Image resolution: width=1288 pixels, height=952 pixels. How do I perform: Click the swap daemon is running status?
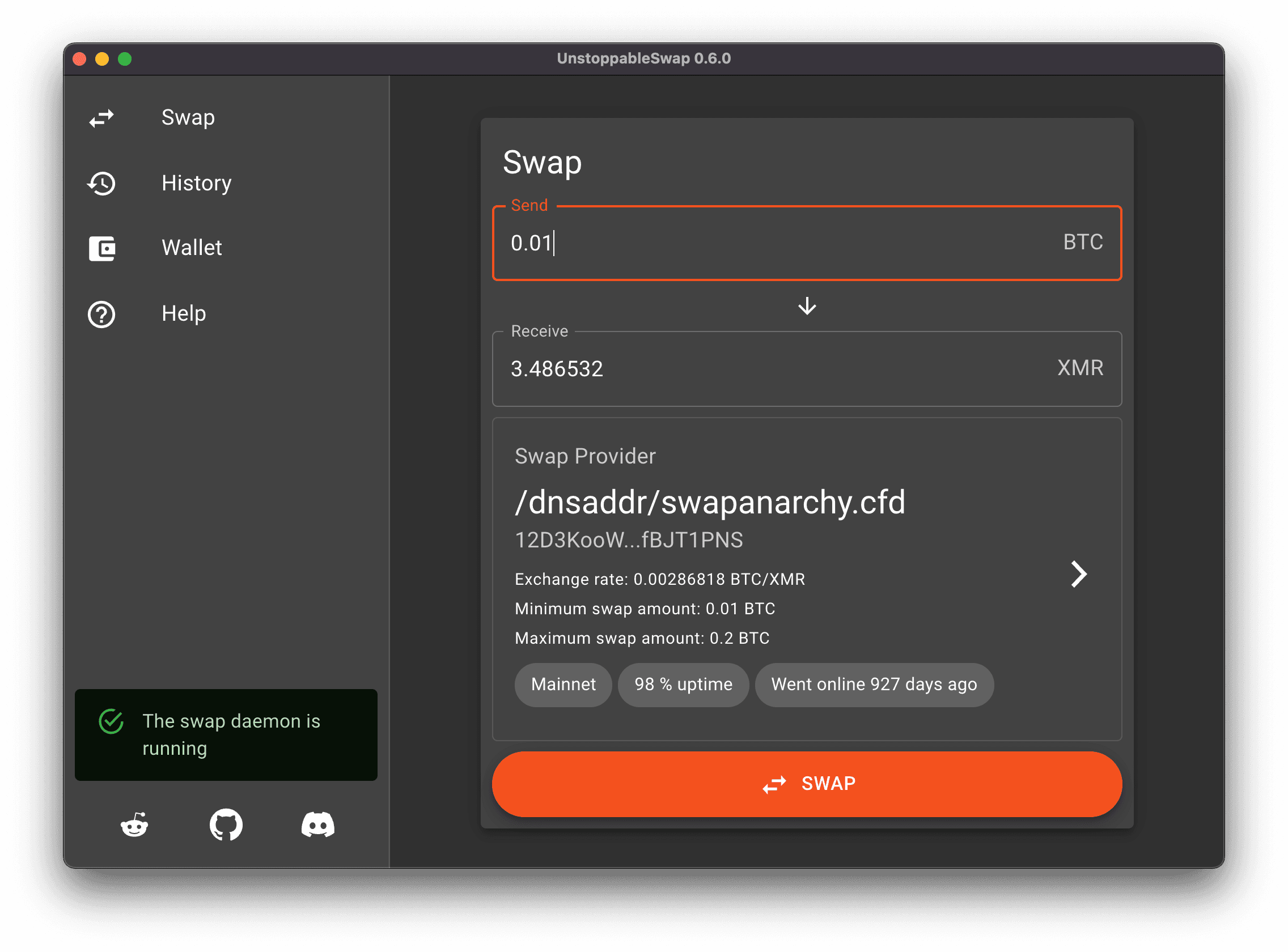click(x=226, y=735)
